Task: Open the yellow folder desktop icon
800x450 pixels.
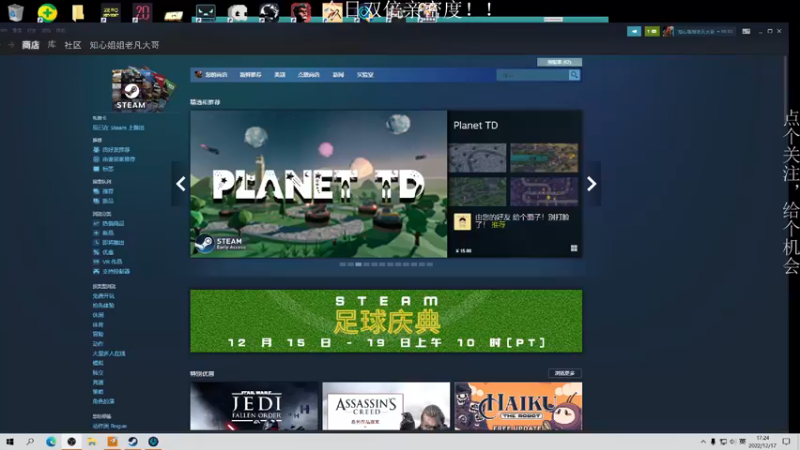Action: (x=78, y=12)
